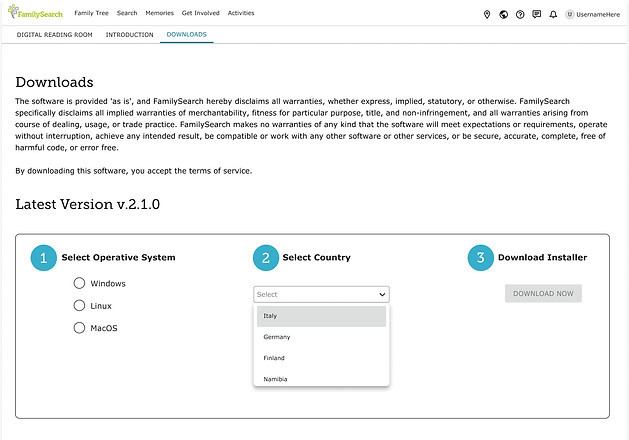Open the Memories menu
Screen dimensions: 629x440
click(159, 13)
